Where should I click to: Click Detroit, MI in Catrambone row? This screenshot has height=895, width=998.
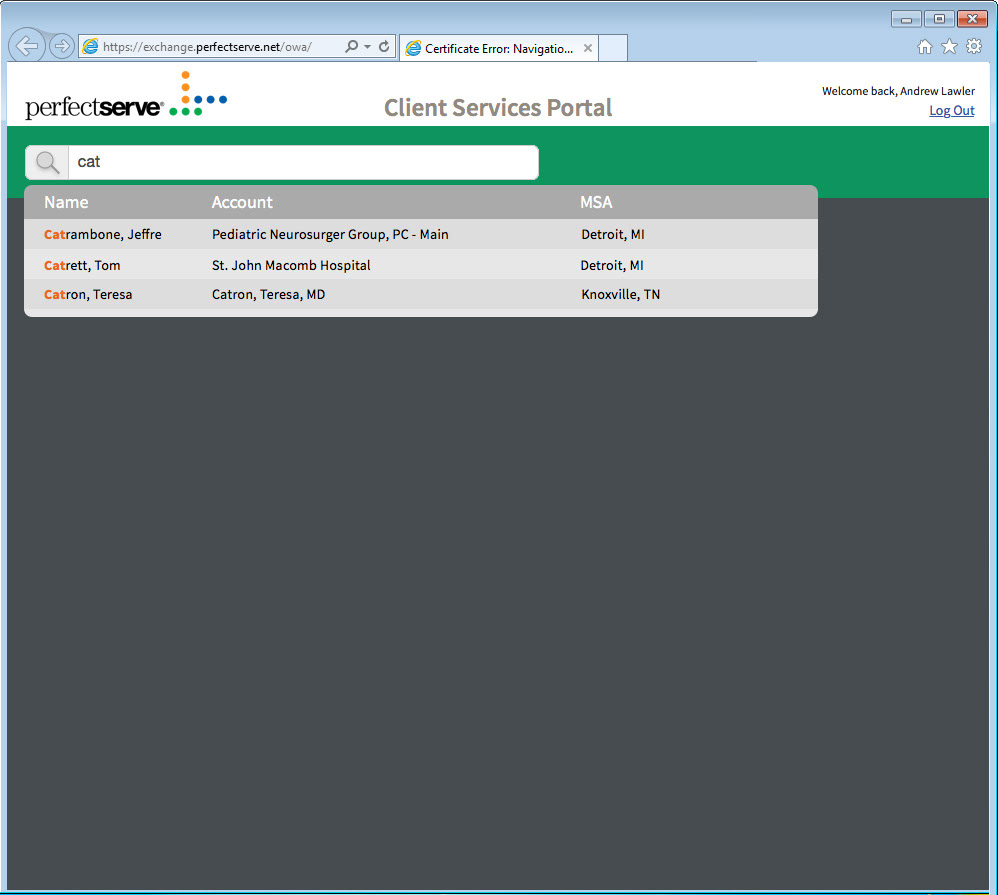pyautogui.click(x=612, y=234)
